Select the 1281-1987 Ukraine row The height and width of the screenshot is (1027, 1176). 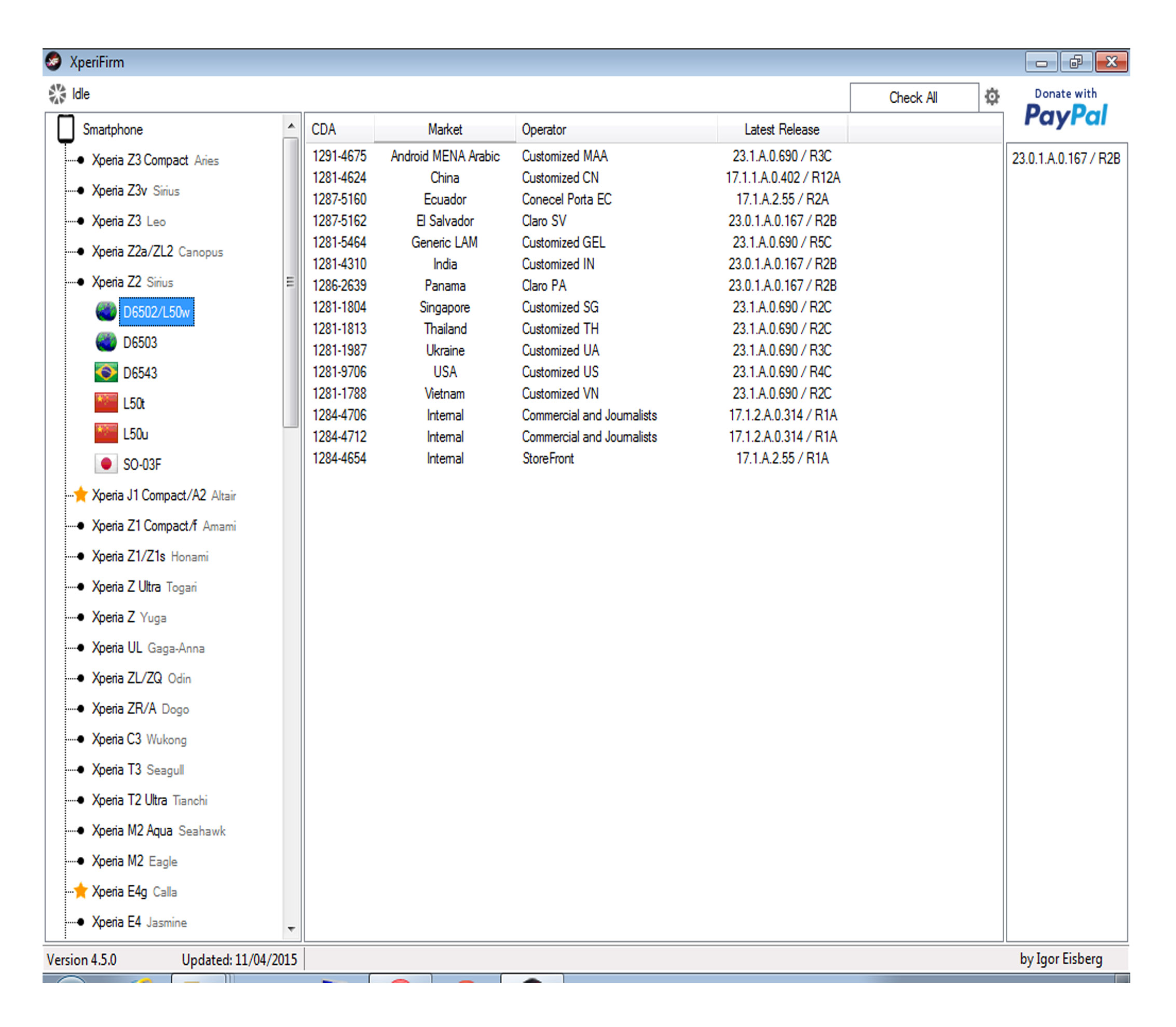click(x=653, y=350)
